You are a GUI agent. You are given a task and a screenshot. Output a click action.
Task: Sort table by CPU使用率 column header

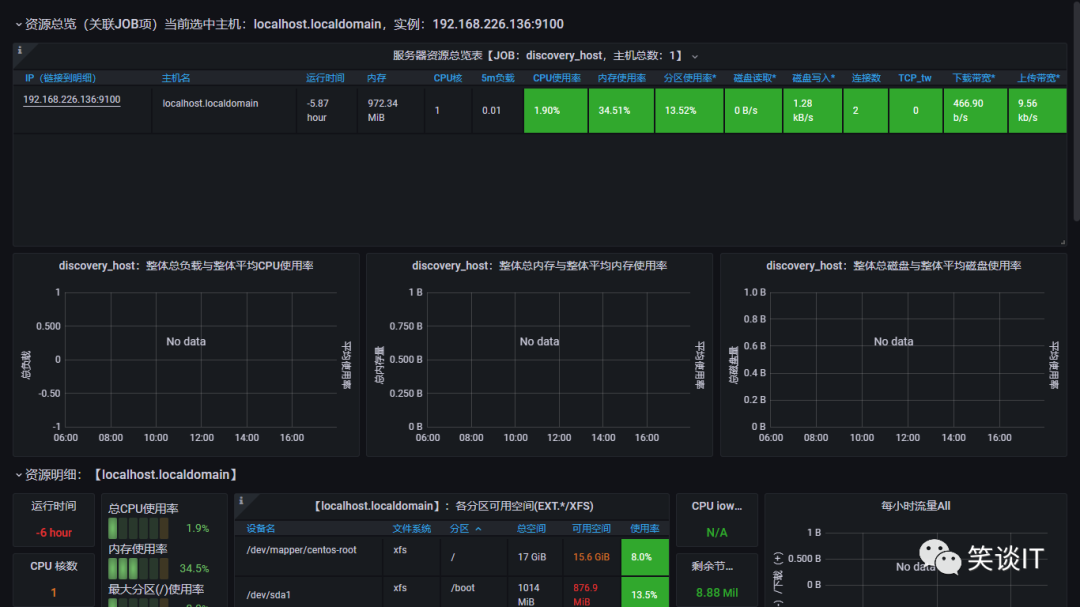[557, 78]
